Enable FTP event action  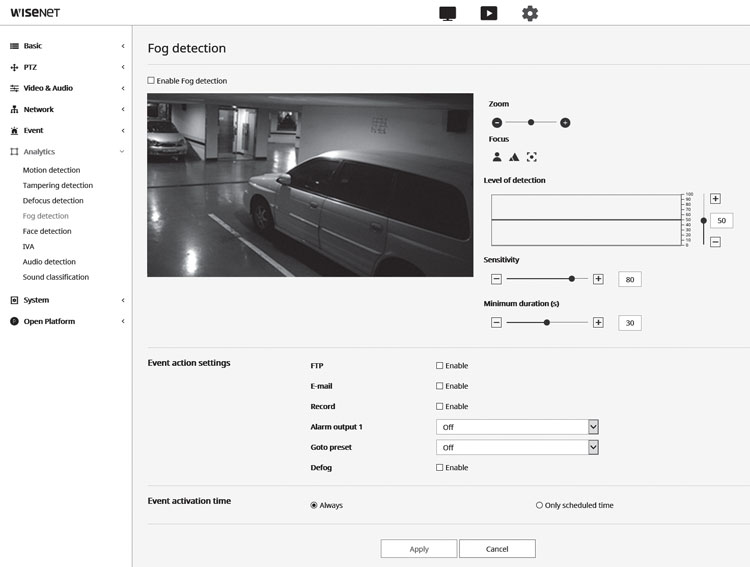(440, 366)
